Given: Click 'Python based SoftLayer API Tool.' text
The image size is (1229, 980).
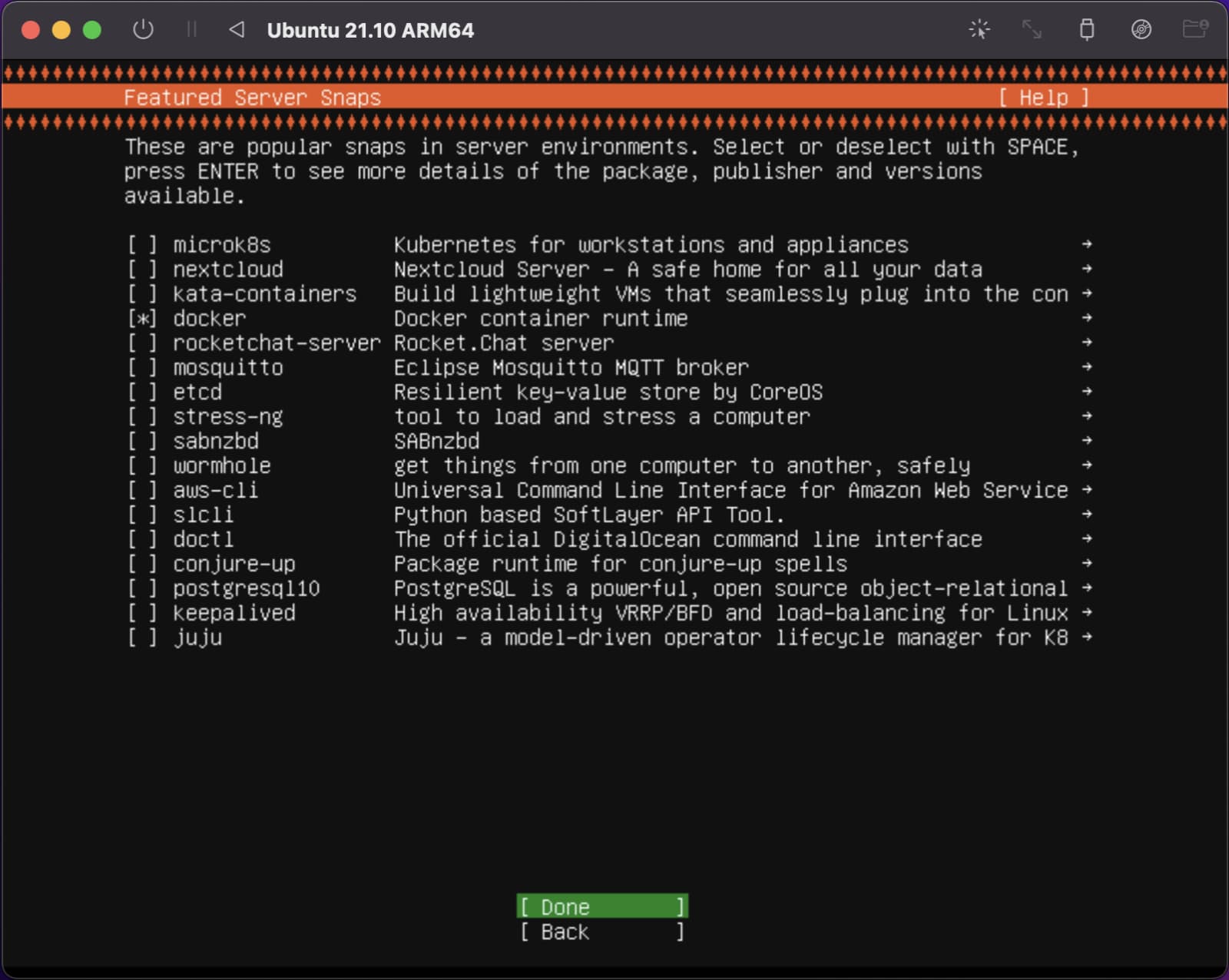Looking at the screenshot, I should 590,515.
